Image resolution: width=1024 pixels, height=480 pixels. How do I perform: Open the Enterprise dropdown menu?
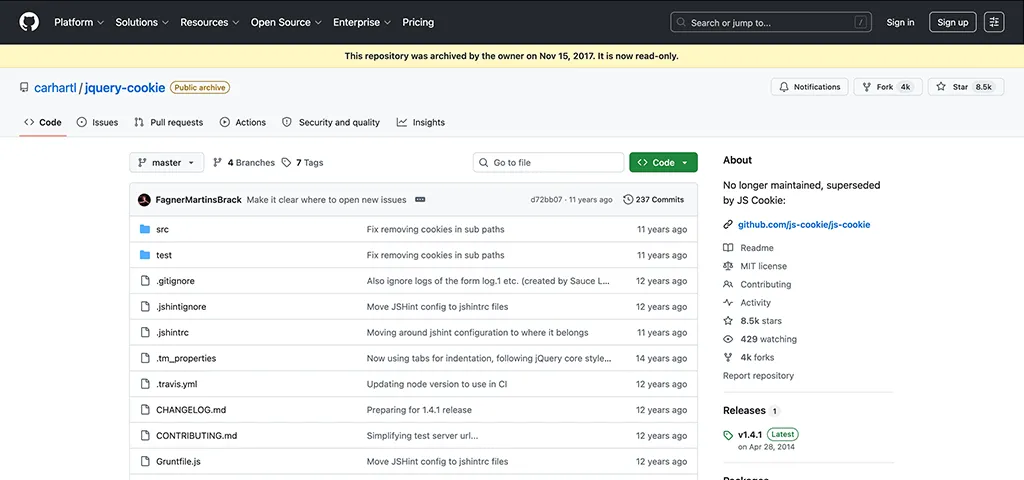[362, 22]
